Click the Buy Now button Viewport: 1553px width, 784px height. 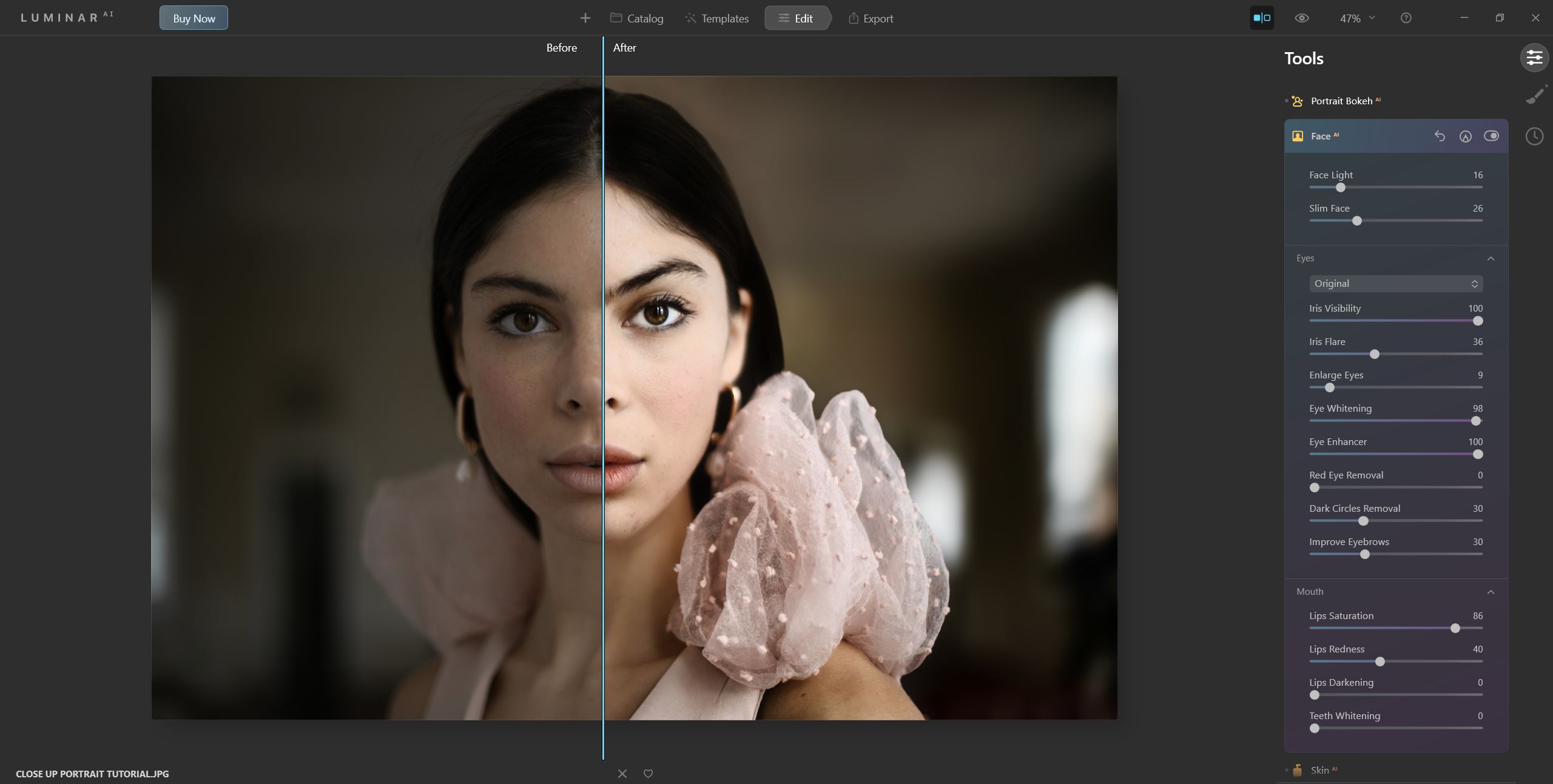click(193, 18)
